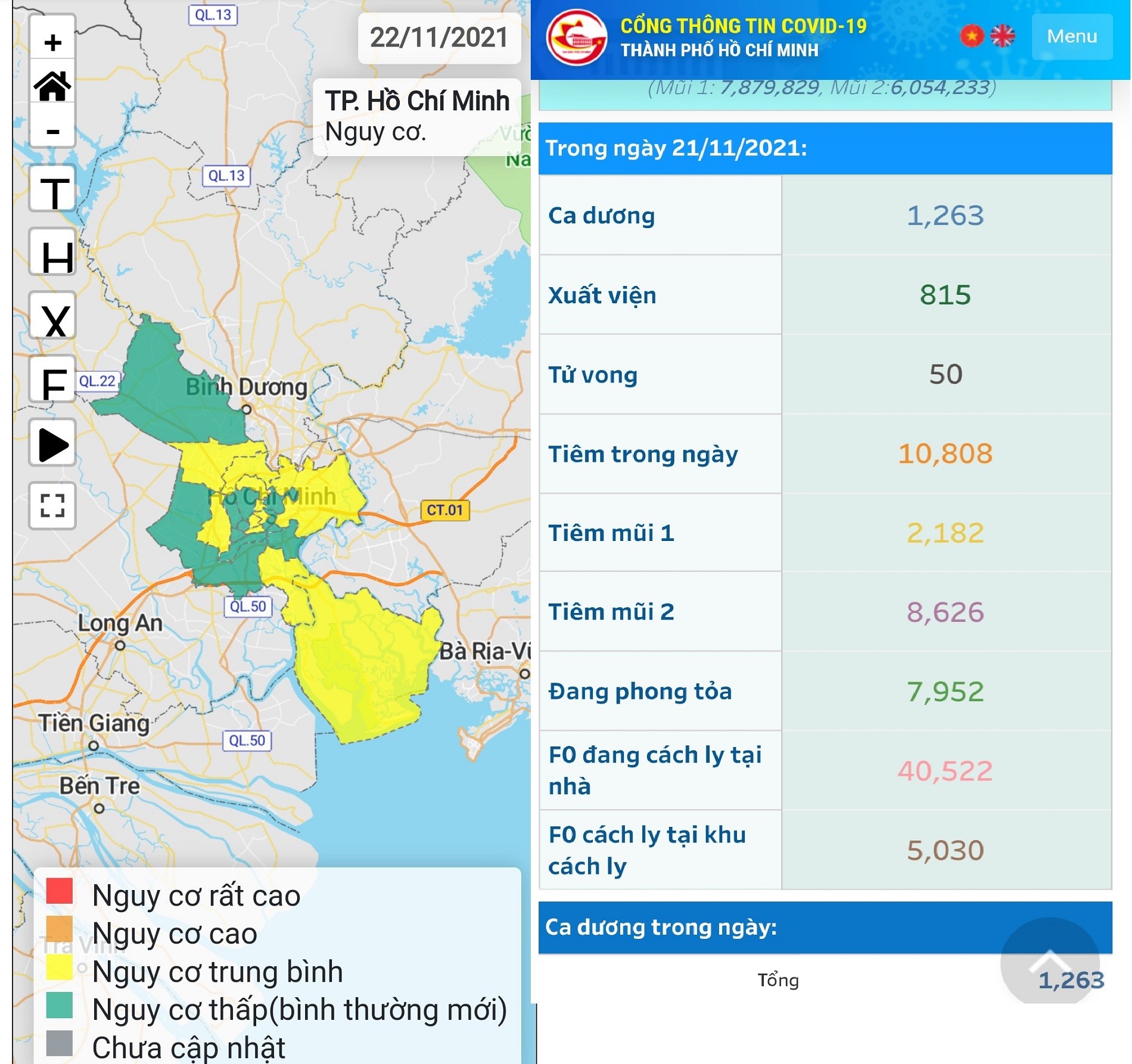Image resolution: width=1132 pixels, height=1064 pixels.
Task: Click yellow 'Nguy cơ trung bình' legend swatch
Action: [60, 967]
